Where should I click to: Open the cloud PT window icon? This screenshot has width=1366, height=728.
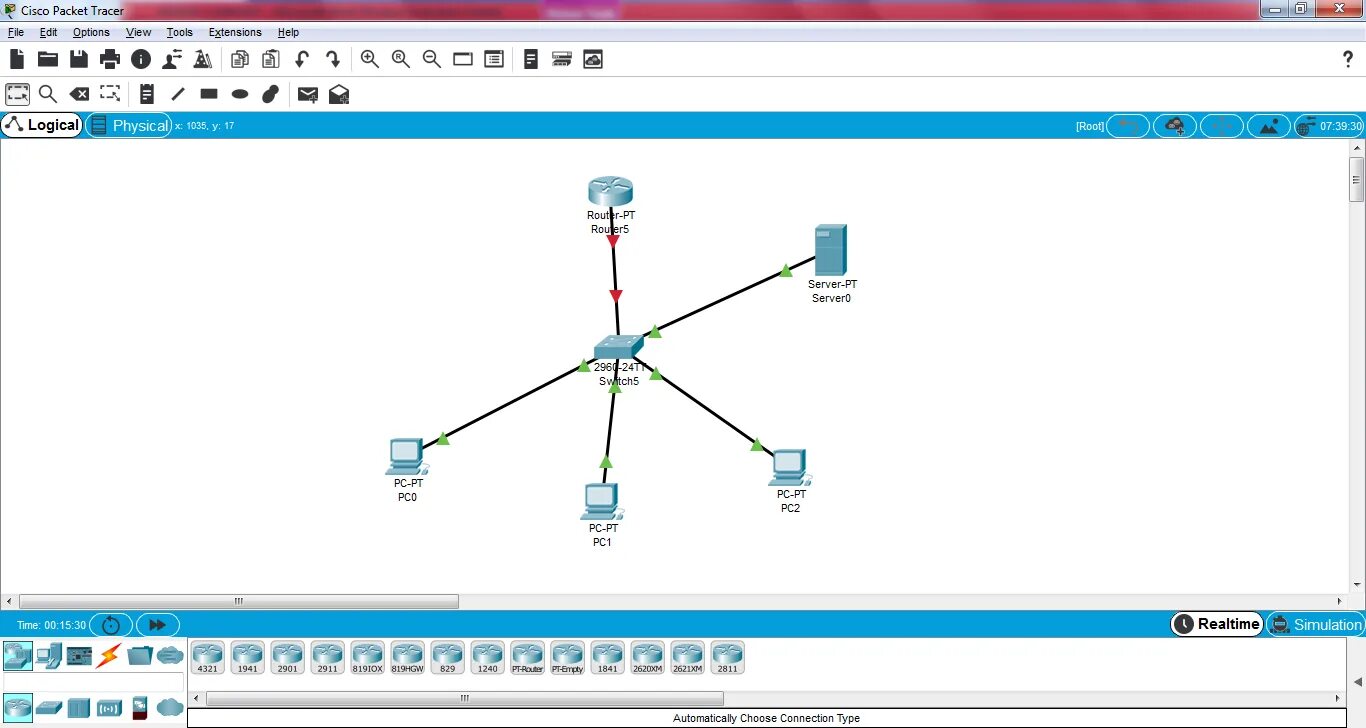click(593, 59)
